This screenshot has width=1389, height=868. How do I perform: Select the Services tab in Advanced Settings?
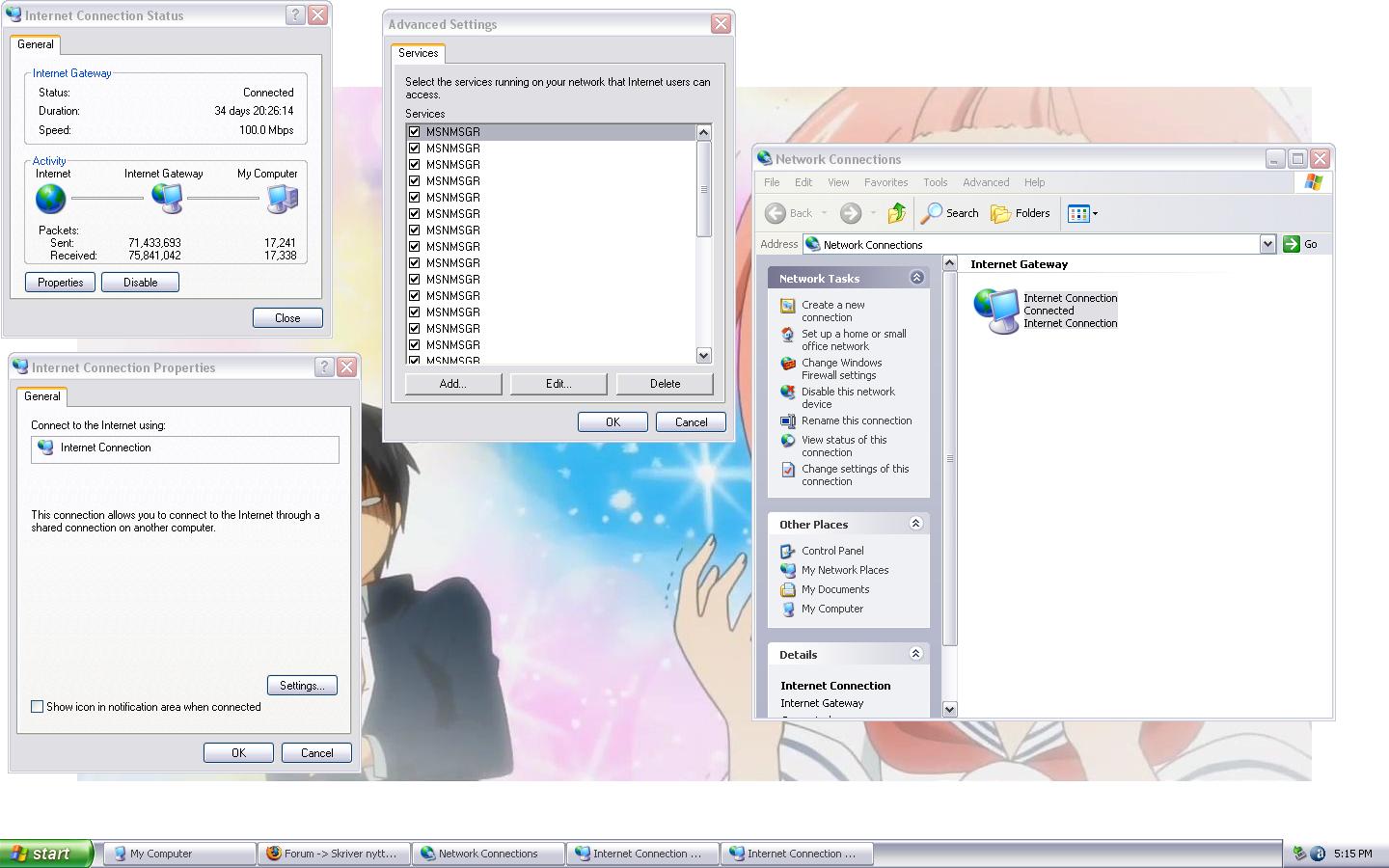pos(418,53)
